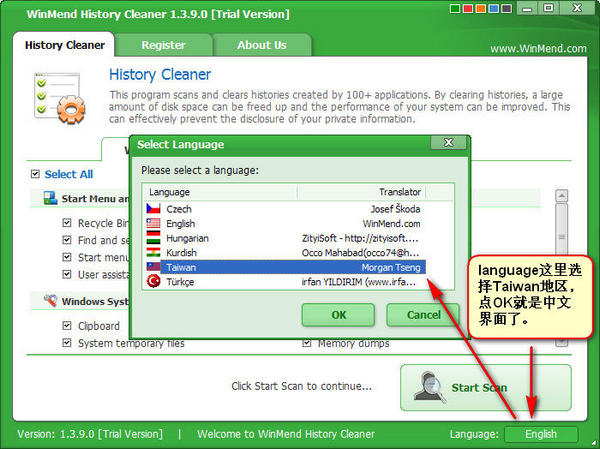600x449 pixels.
Task: Click the Windows System category icon
Action: [x=50, y=300]
